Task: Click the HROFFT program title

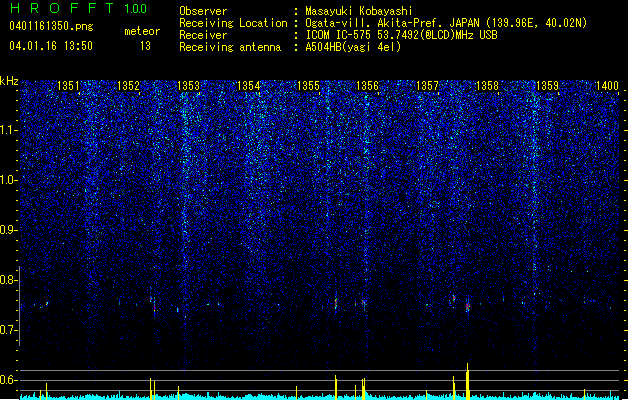Action: point(62,8)
